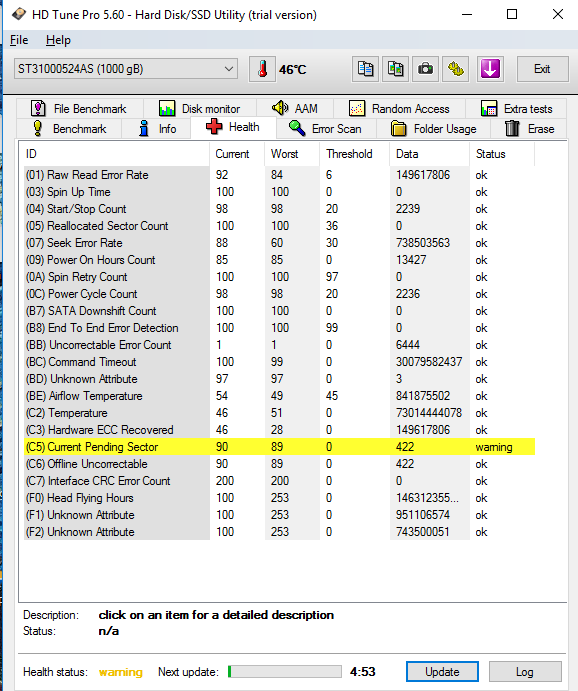Select the Interface CRC Error Count row
Viewport: 578px width, 691px height.
pyautogui.click(x=279, y=481)
